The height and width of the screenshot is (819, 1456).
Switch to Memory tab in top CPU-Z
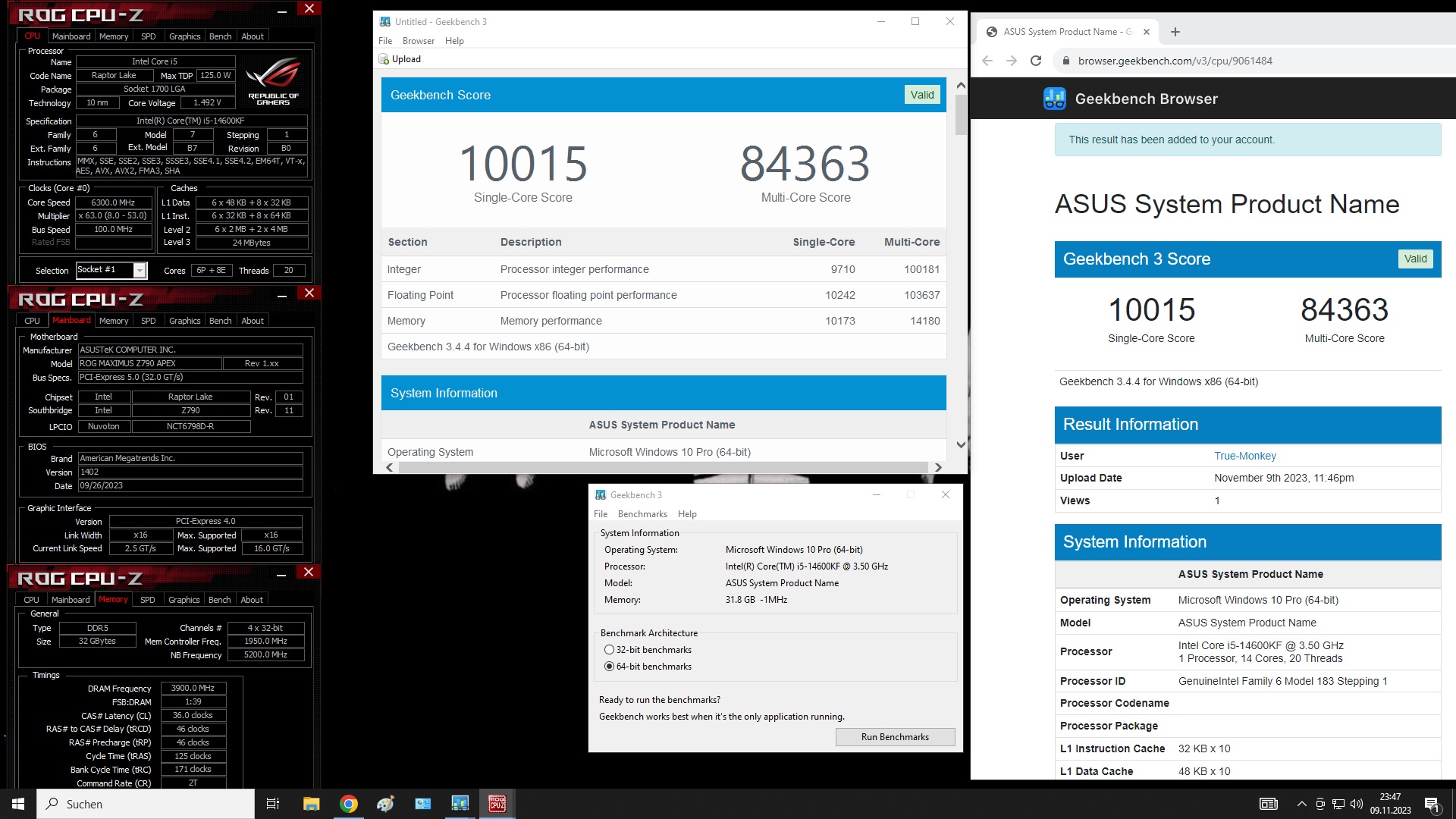pos(114,36)
